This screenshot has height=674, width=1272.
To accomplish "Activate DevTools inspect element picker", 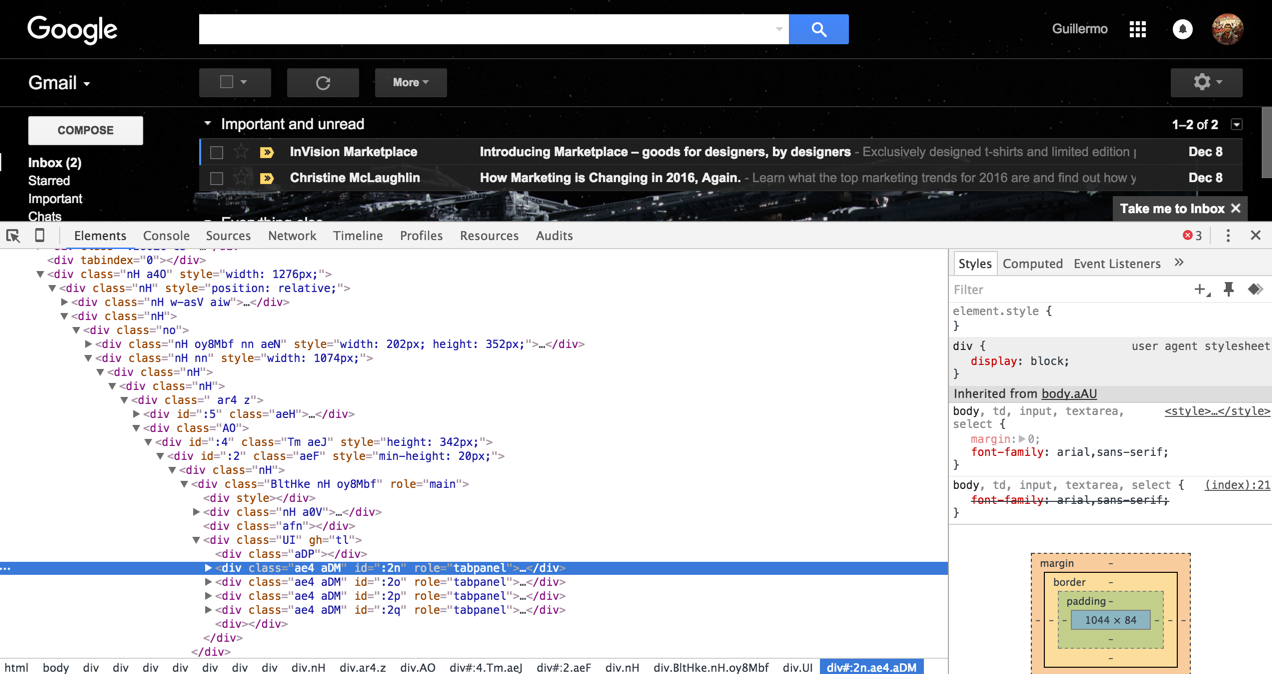I will pyautogui.click(x=13, y=236).
